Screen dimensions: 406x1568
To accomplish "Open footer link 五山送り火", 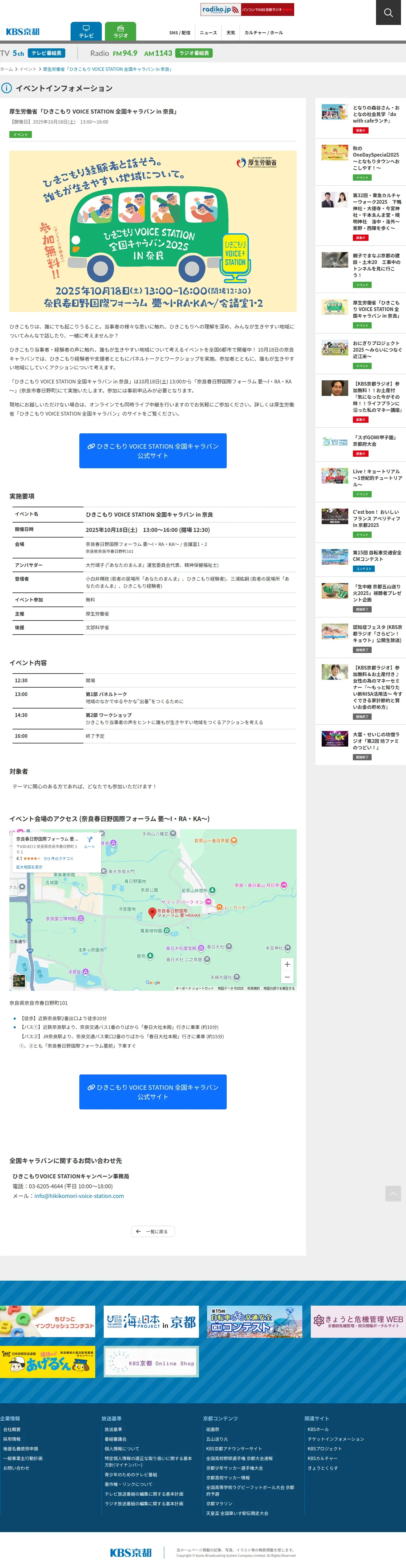I will pos(217,1439).
